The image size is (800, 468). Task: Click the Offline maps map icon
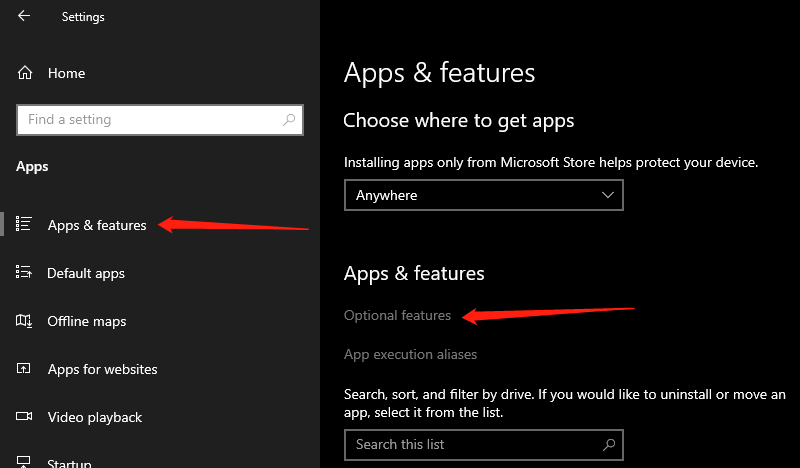(24, 321)
